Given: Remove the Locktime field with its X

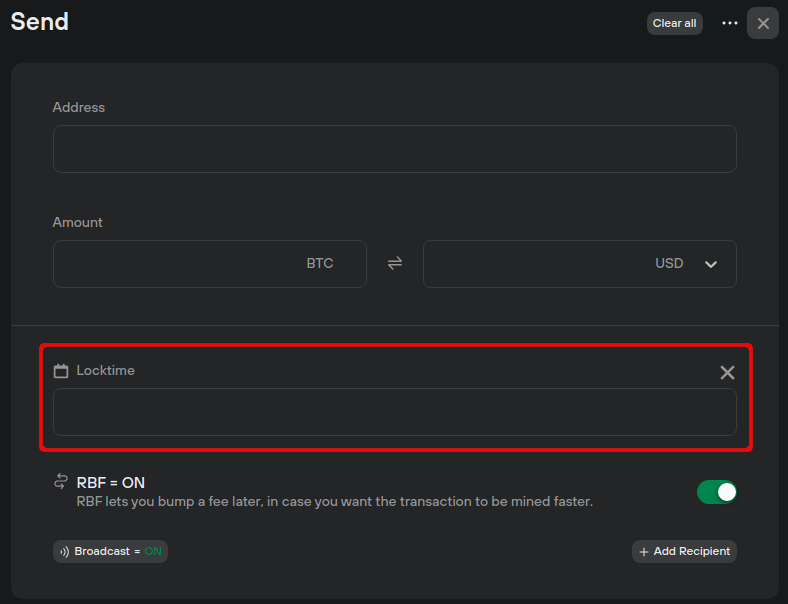Looking at the screenshot, I should click(x=727, y=372).
